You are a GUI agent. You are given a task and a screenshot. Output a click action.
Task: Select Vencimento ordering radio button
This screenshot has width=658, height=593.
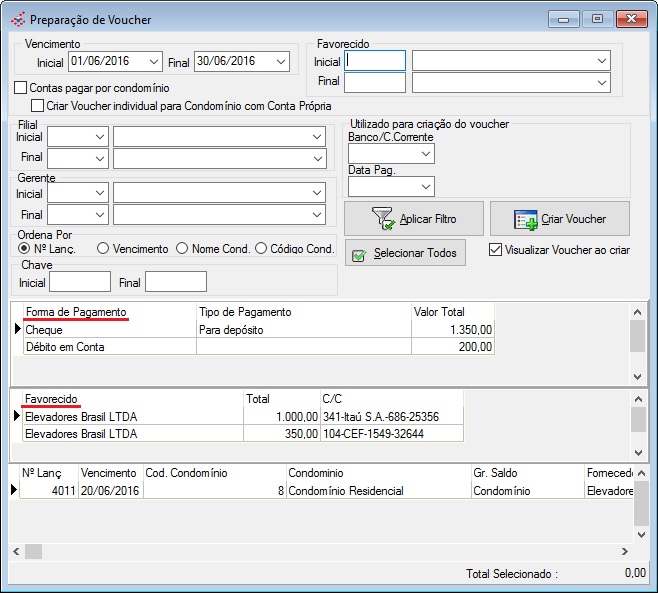tap(103, 248)
